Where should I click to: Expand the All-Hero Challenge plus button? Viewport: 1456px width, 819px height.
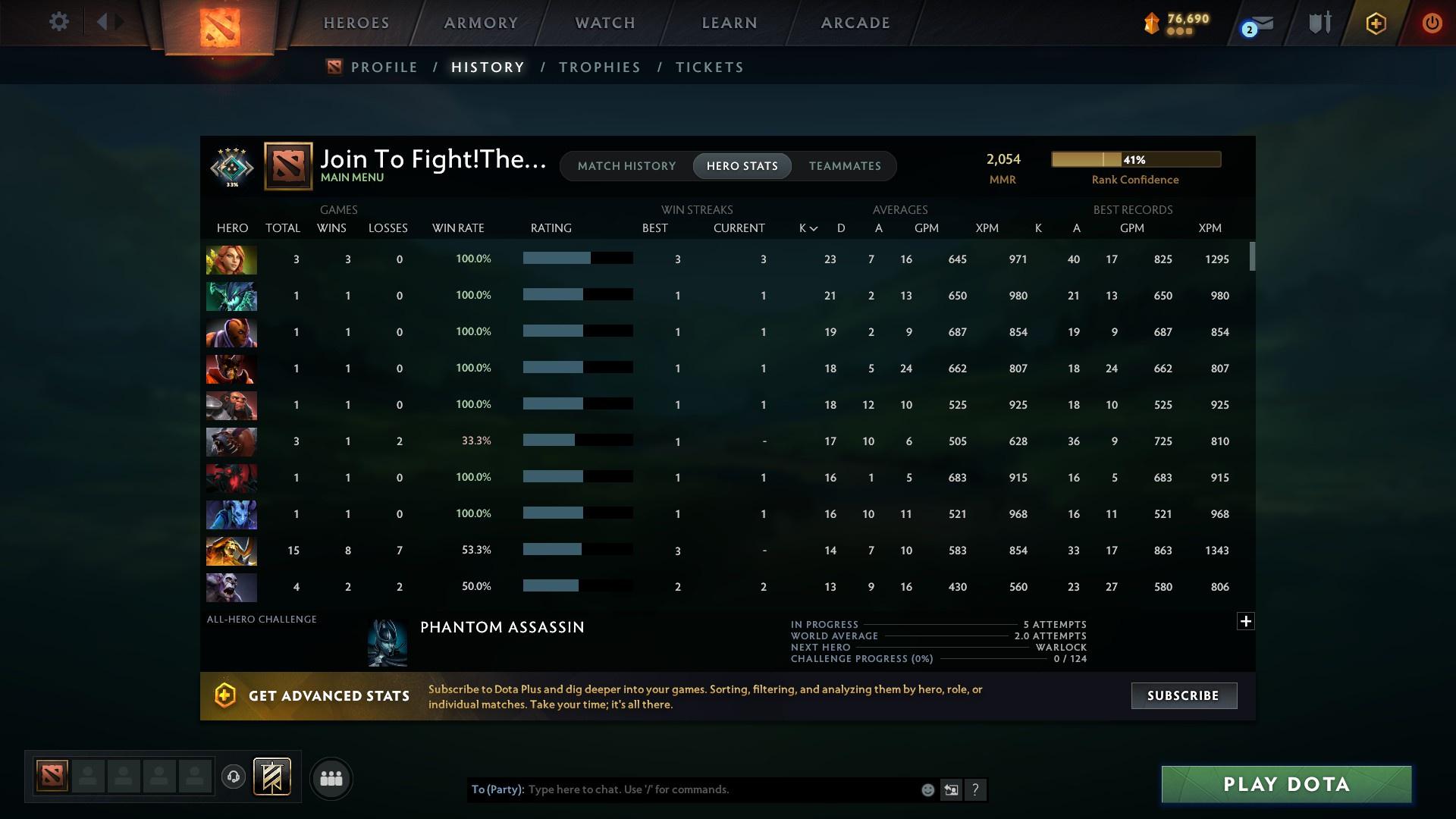[x=1246, y=621]
